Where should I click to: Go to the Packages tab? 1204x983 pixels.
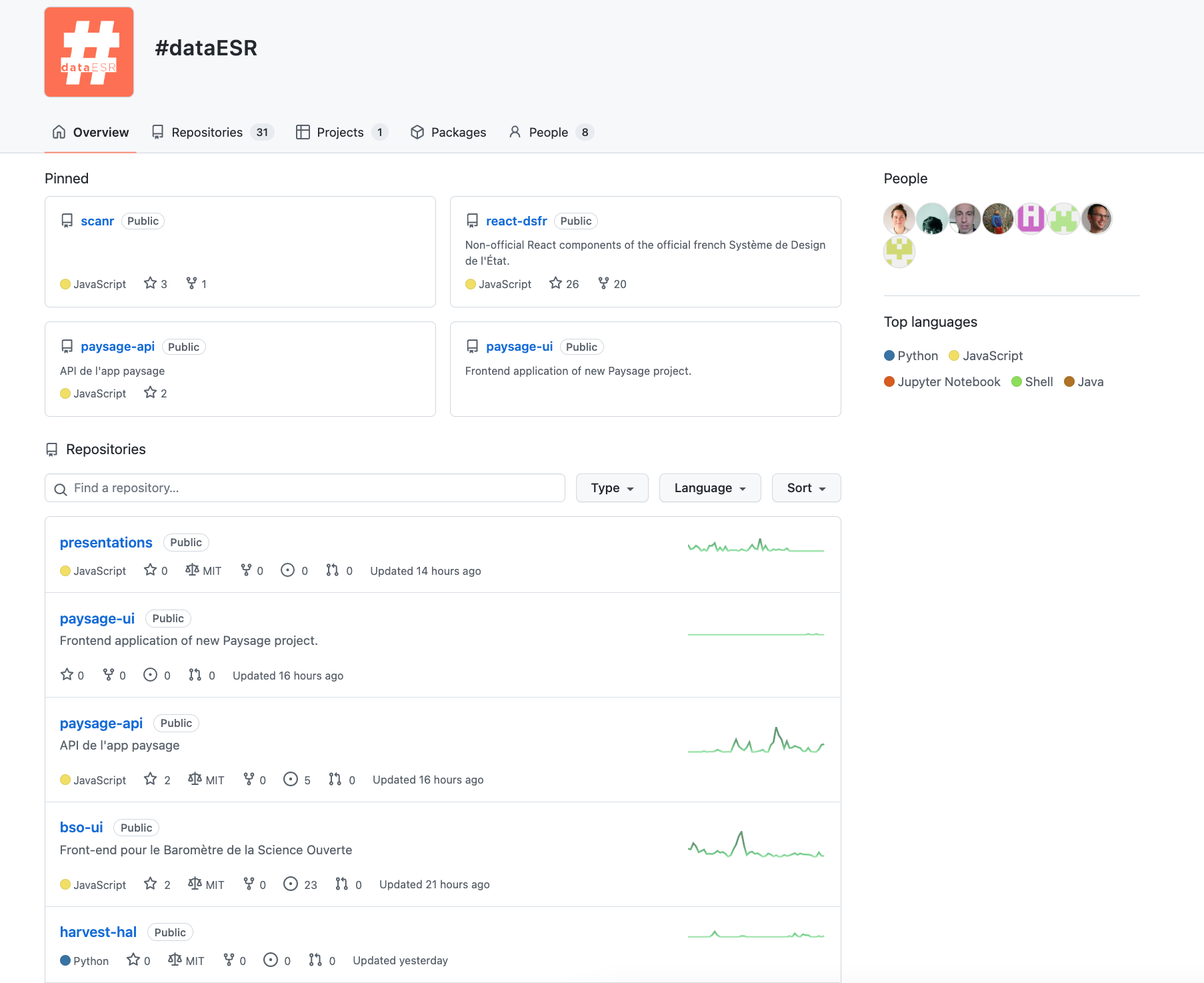(x=449, y=132)
